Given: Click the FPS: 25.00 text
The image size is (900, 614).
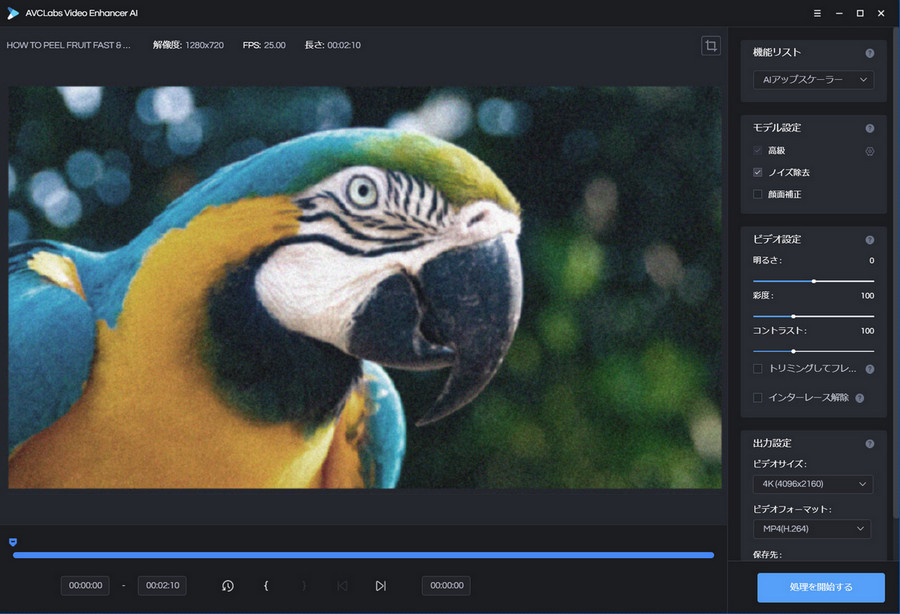Looking at the screenshot, I should click(x=264, y=45).
